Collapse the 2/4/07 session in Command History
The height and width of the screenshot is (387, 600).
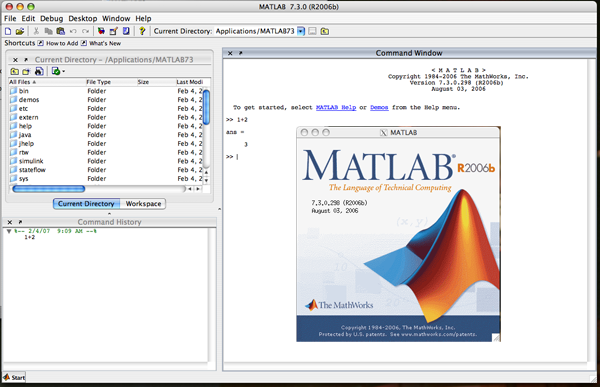click(x=9, y=231)
